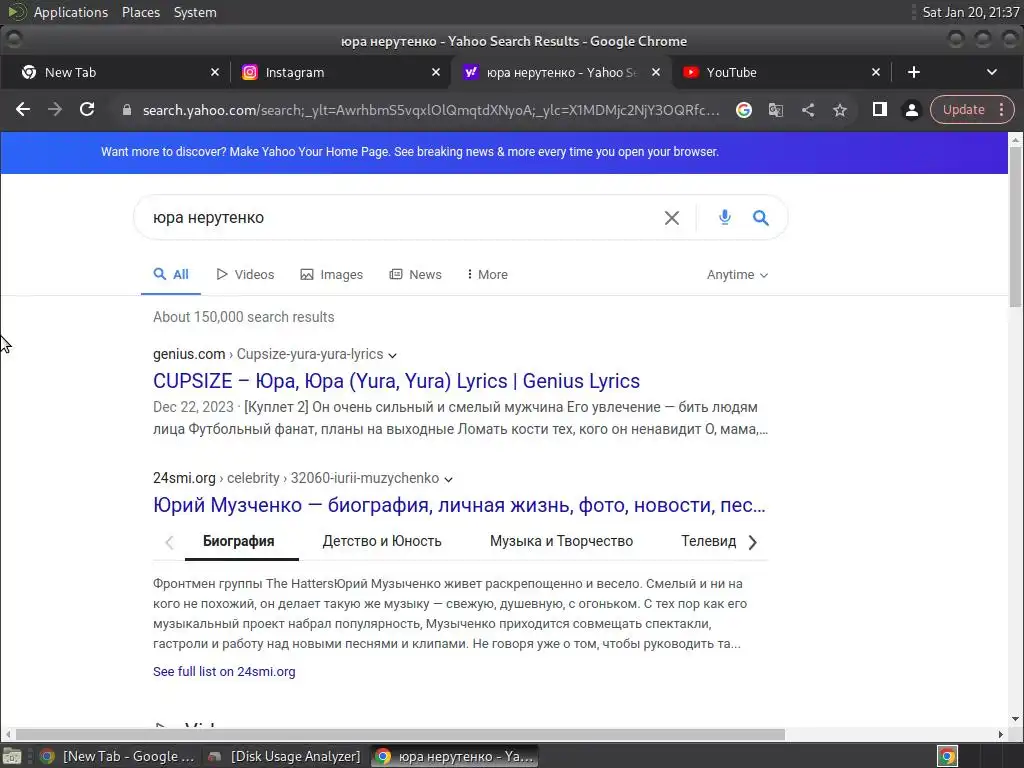Reload the Yahoo search page
The image size is (1024, 768).
point(87,110)
